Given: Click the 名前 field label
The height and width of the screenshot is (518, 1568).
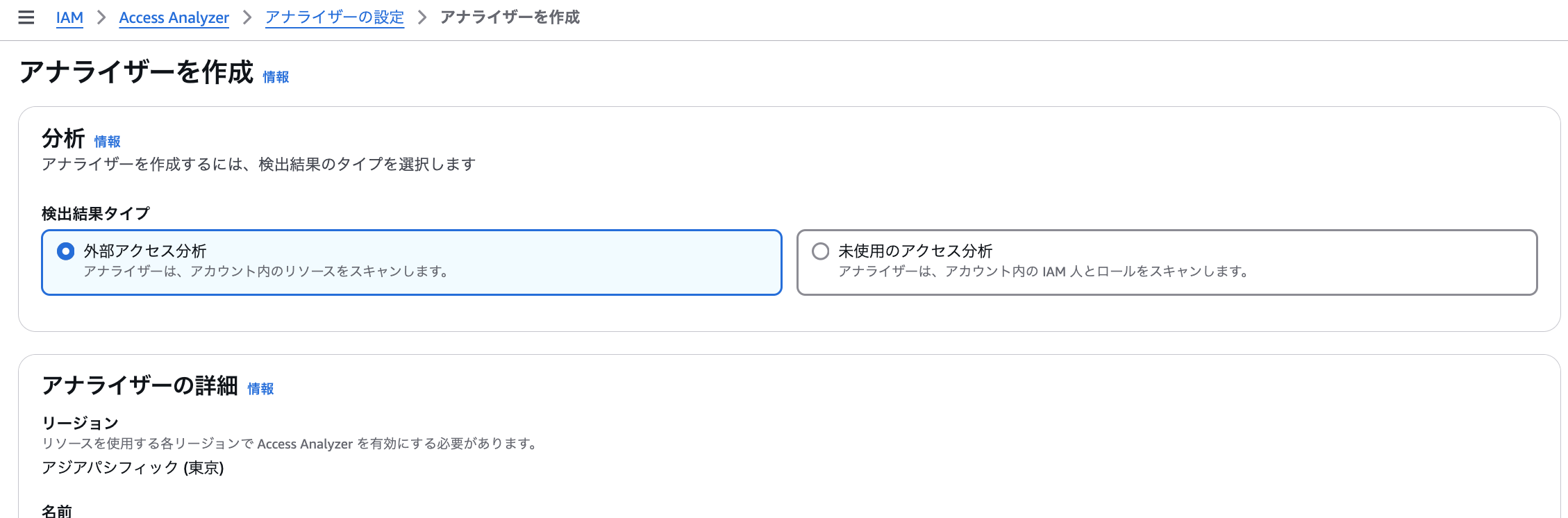Looking at the screenshot, I should 57,511.
